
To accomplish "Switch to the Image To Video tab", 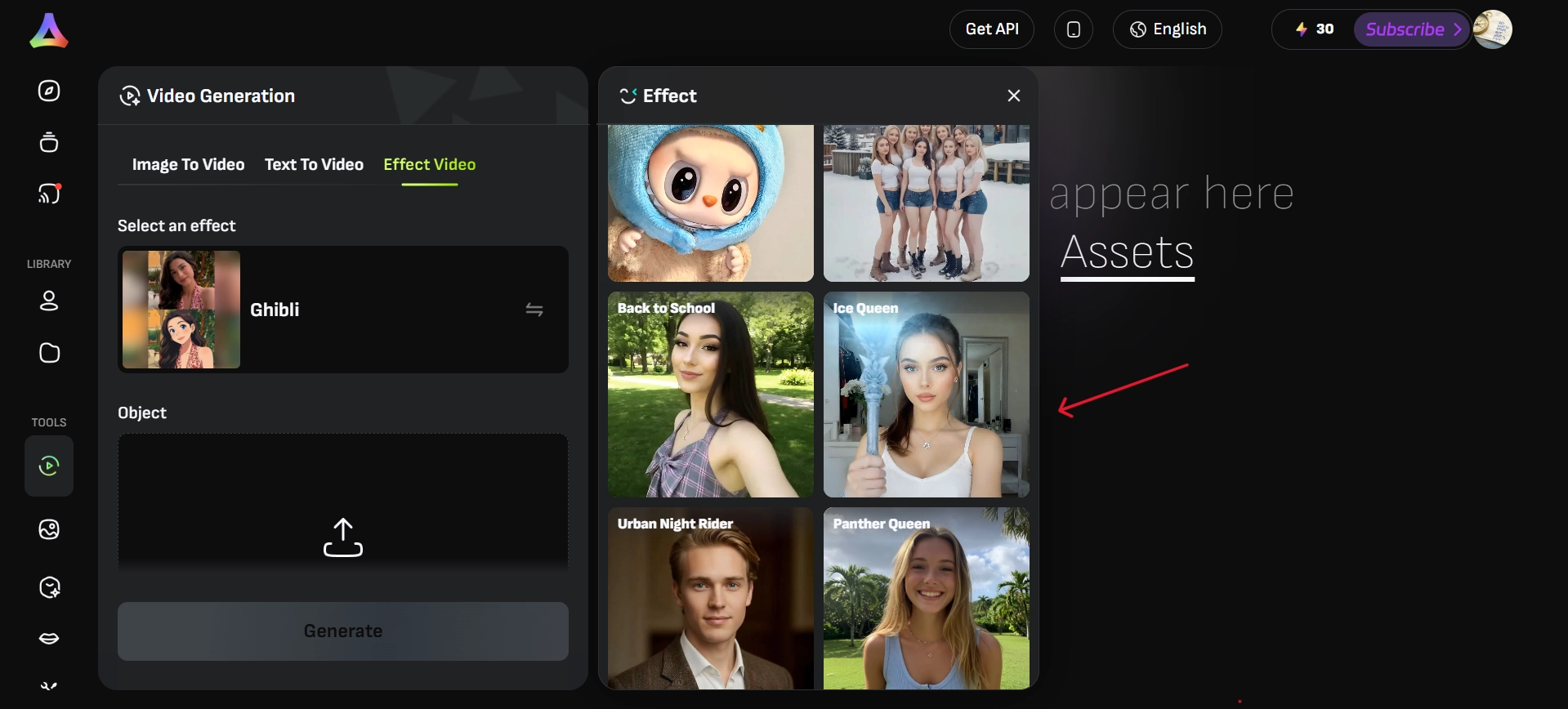I will tap(188, 164).
